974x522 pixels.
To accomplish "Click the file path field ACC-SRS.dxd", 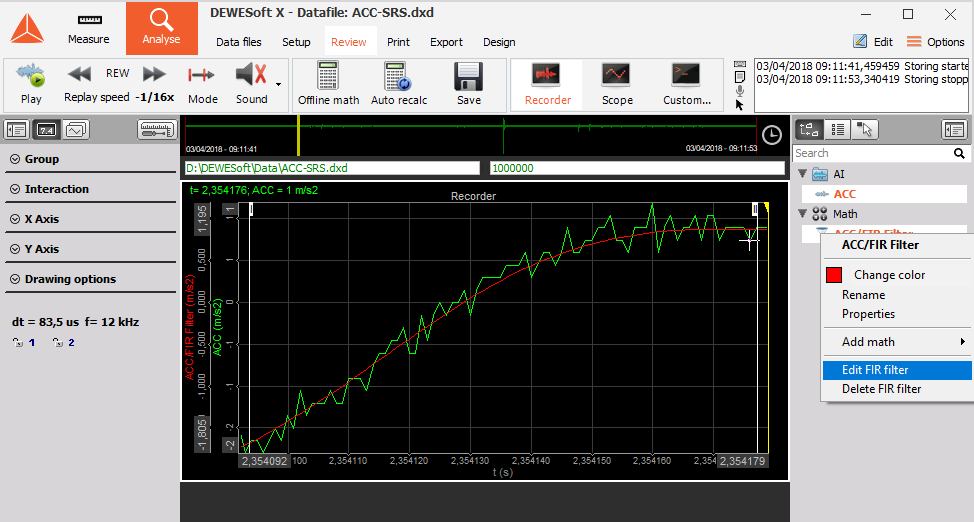I will (x=332, y=168).
